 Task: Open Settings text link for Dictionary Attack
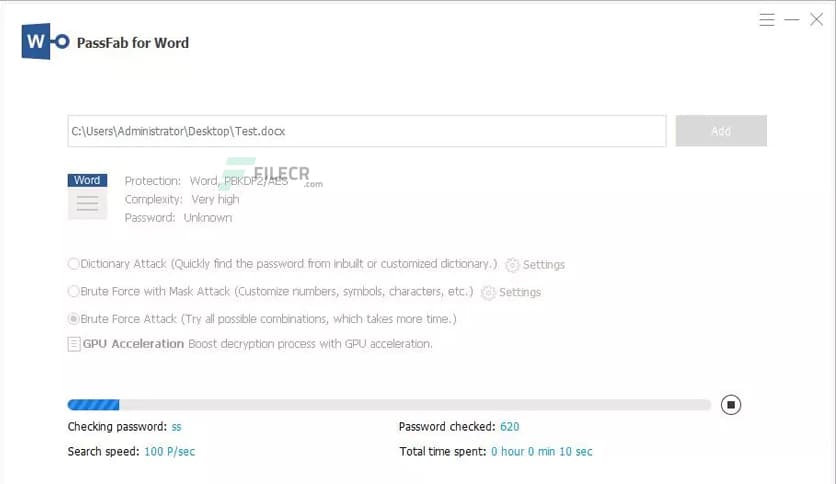point(544,265)
